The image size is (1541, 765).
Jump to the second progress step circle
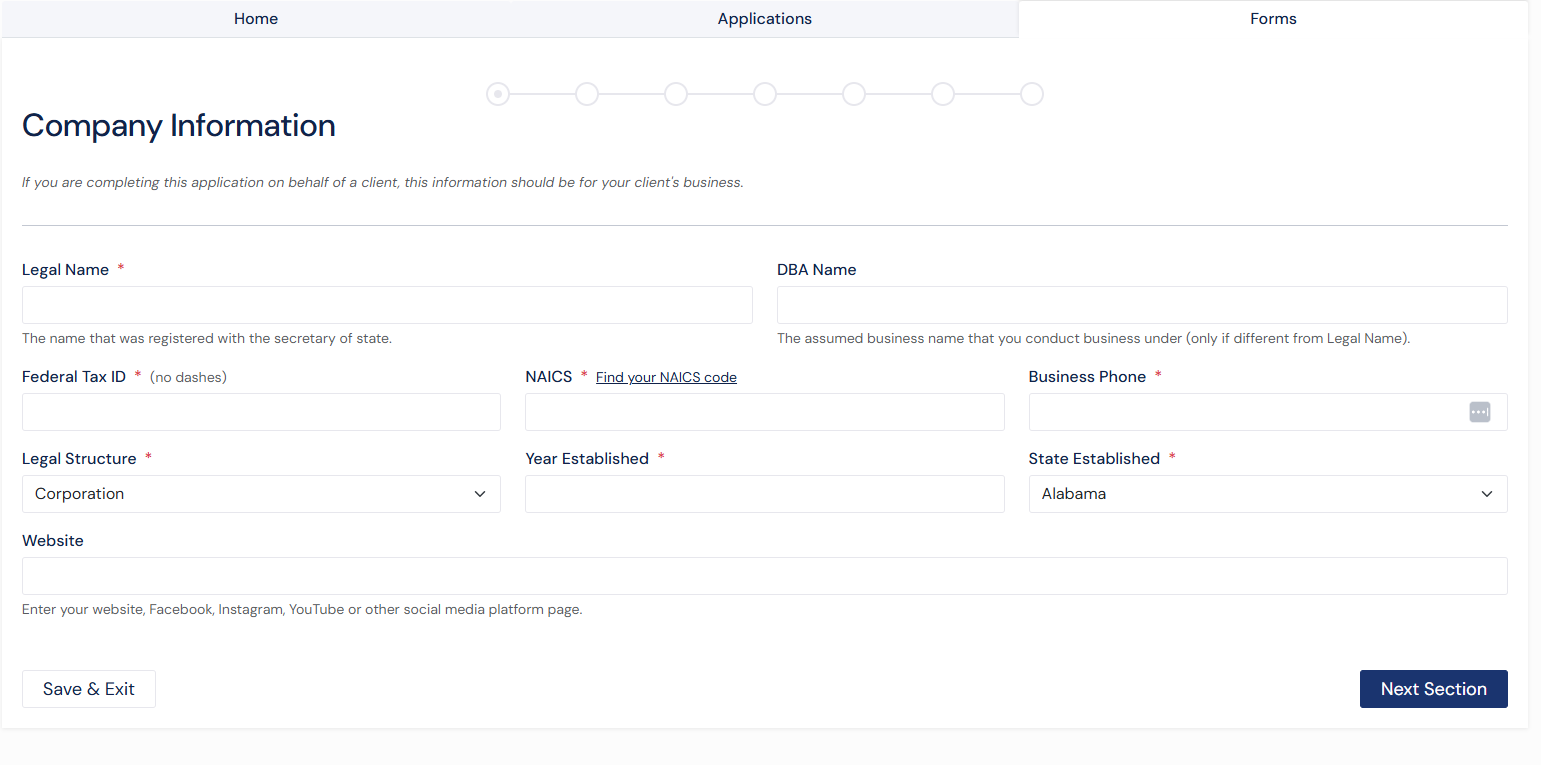point(587,94)
